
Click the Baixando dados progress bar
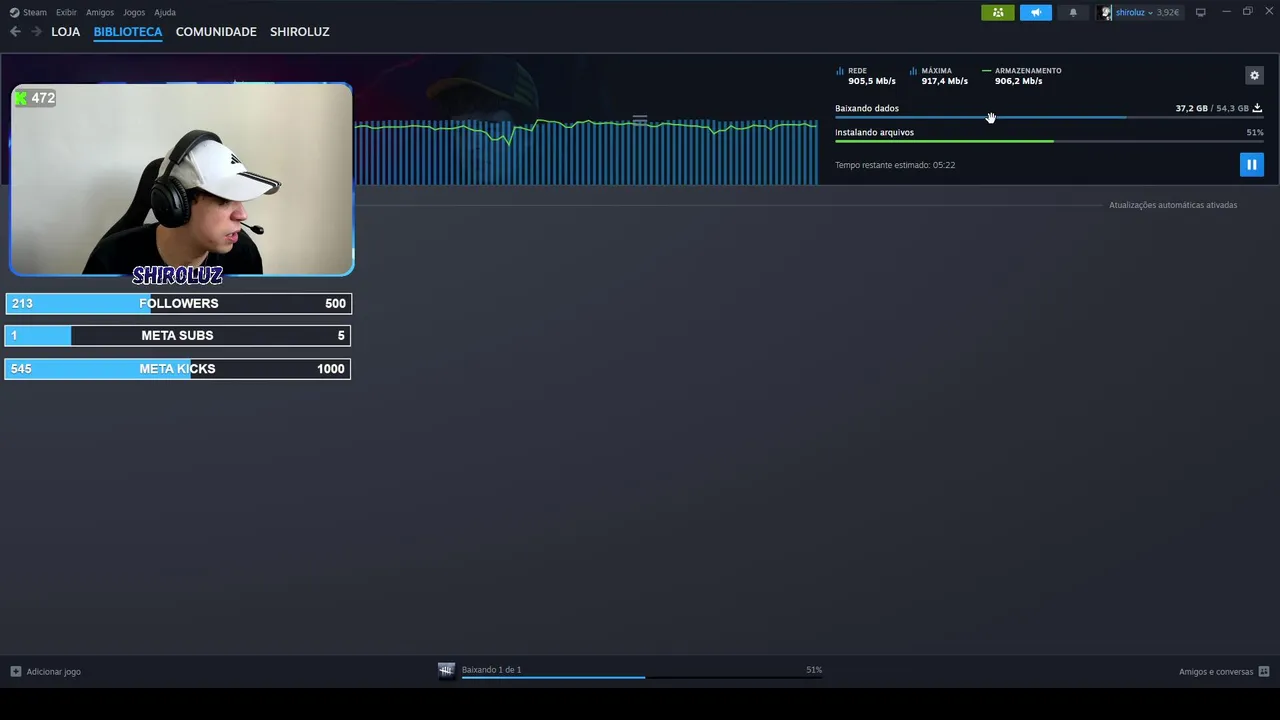[x=1049, y=118]
